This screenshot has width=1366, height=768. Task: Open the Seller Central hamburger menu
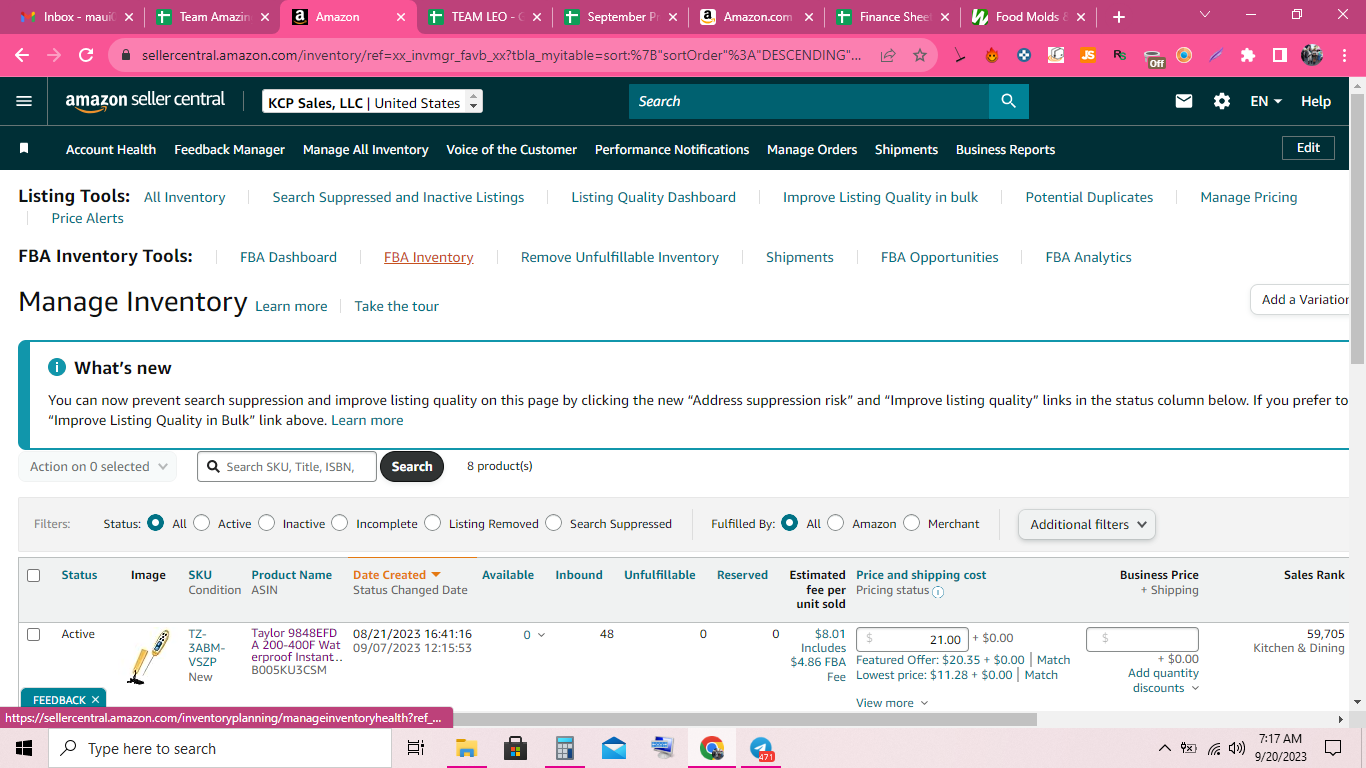click(25, 101)
